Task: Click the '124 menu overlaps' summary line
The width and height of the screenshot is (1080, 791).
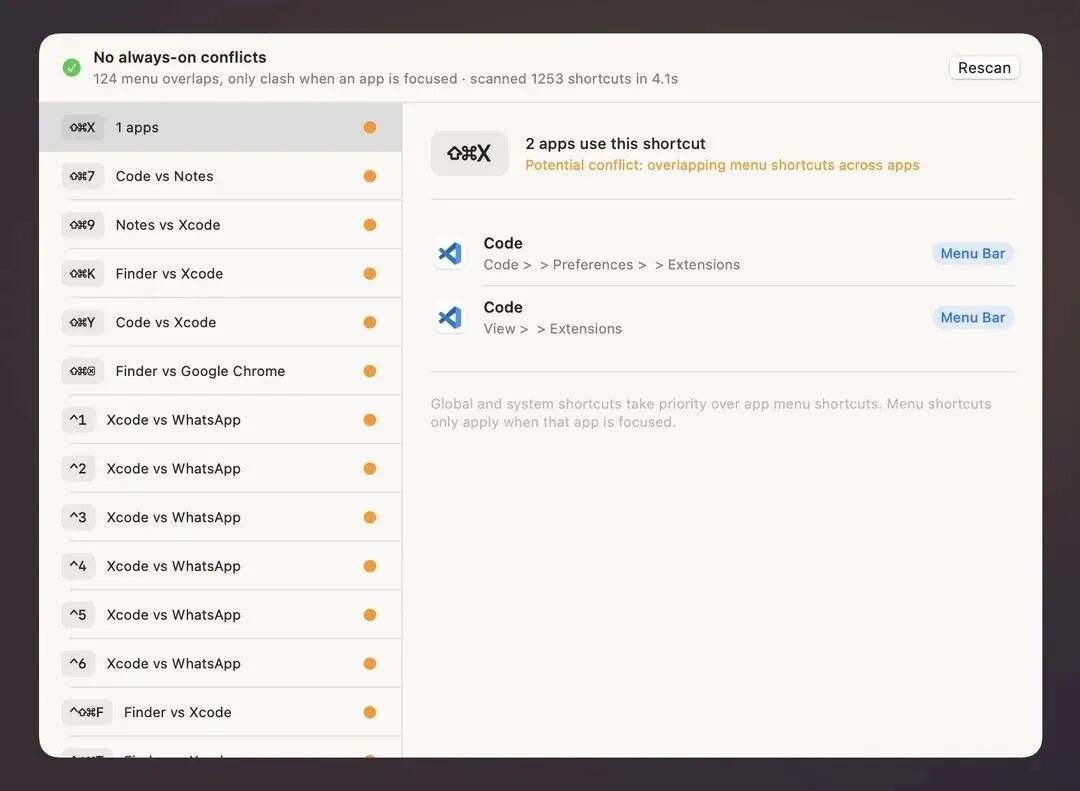Action: [386, 79]
